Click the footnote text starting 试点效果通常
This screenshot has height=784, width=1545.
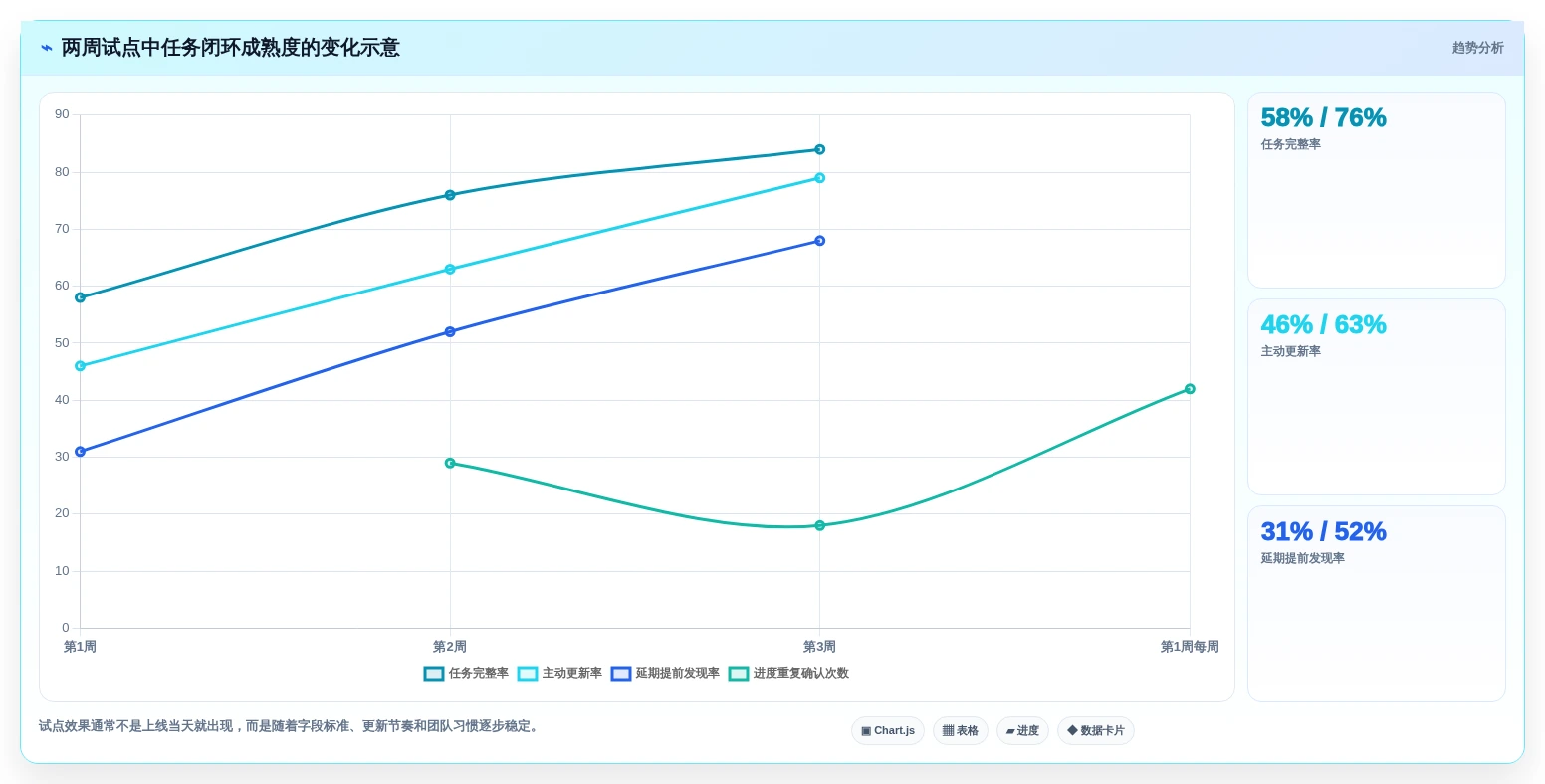(x=291, y=726)
